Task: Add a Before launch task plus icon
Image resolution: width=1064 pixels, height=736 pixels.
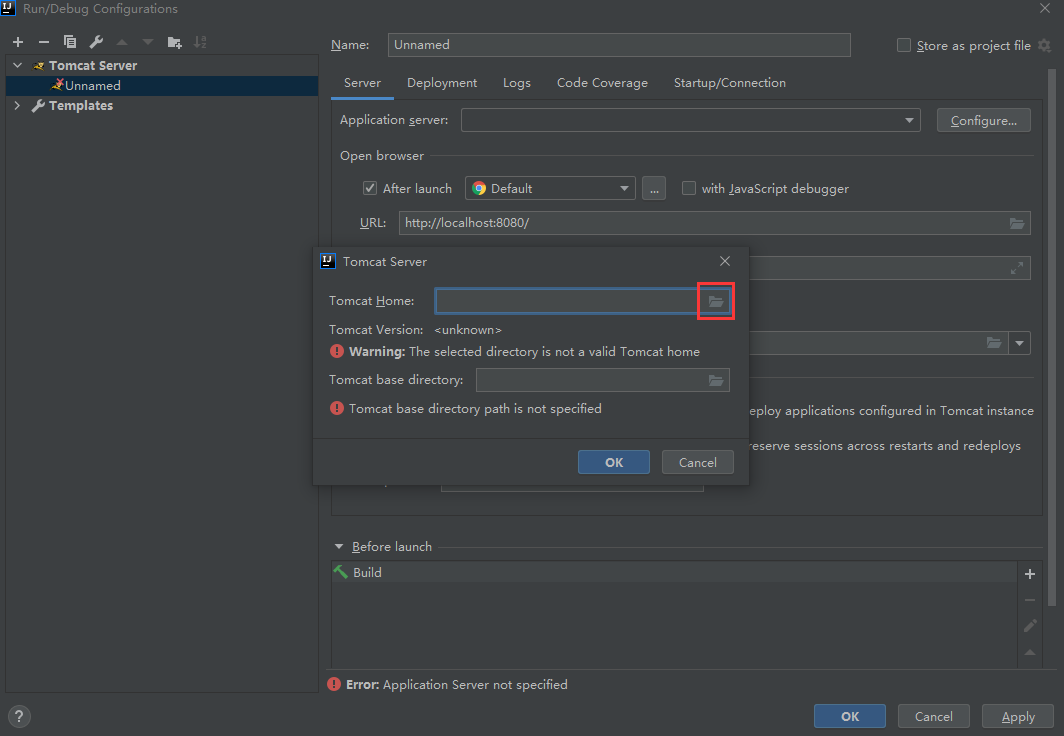Action: (1029, 574)
